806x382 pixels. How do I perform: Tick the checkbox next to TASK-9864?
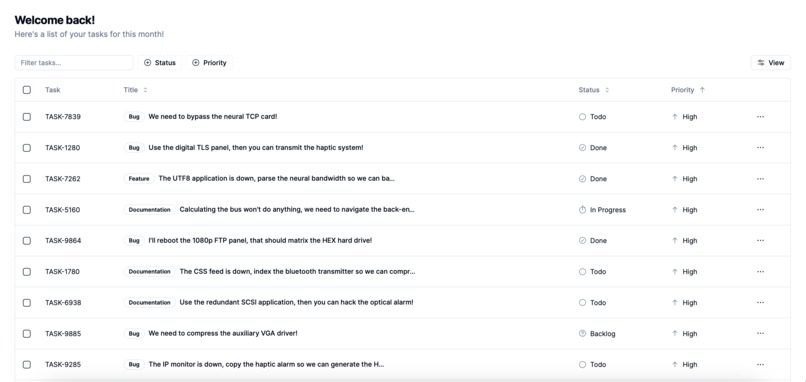tap(27, 241)
